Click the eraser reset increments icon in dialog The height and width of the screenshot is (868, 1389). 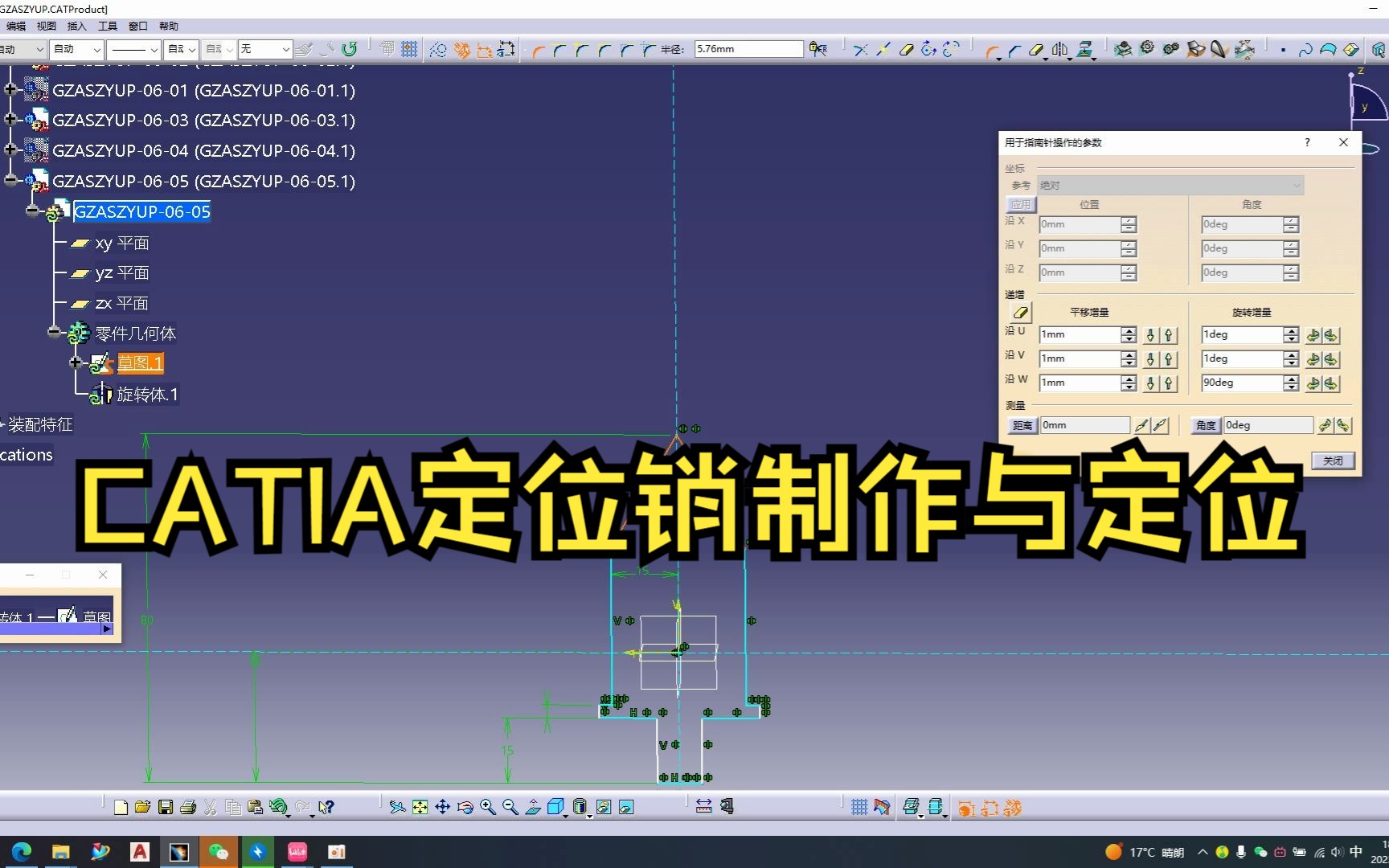1021,313
